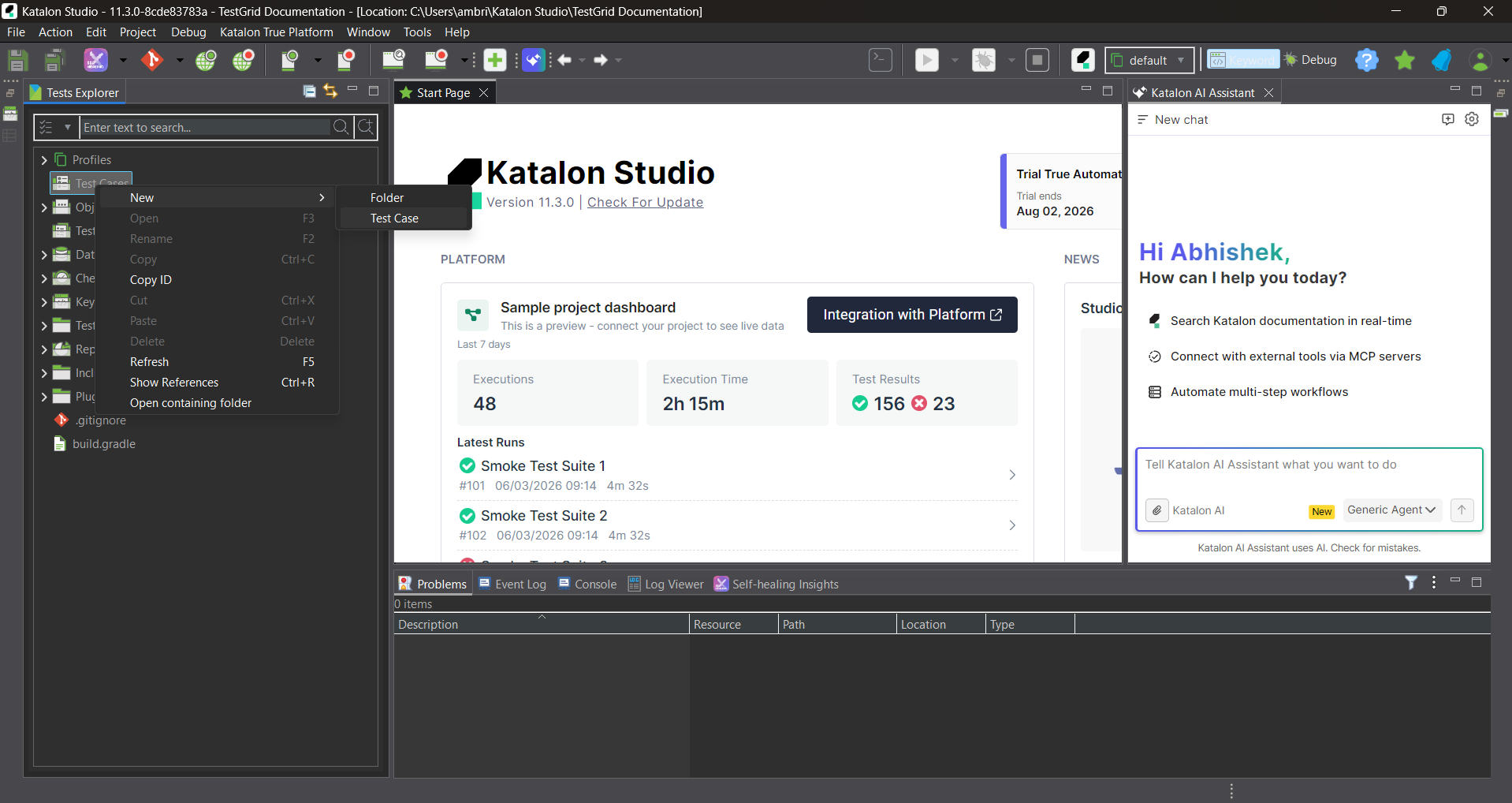Open the Katalon True Platform menu
1512x803 pixels.
(x=277, y=32)
